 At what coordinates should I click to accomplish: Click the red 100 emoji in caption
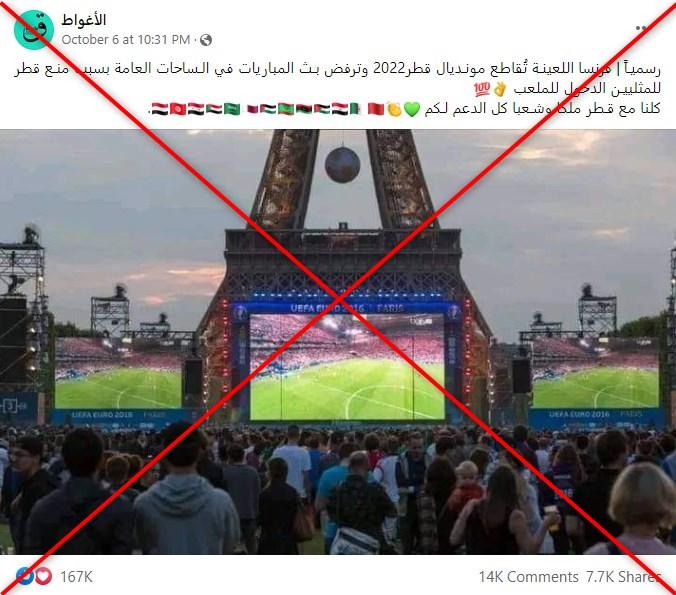(x=482, y=89)
